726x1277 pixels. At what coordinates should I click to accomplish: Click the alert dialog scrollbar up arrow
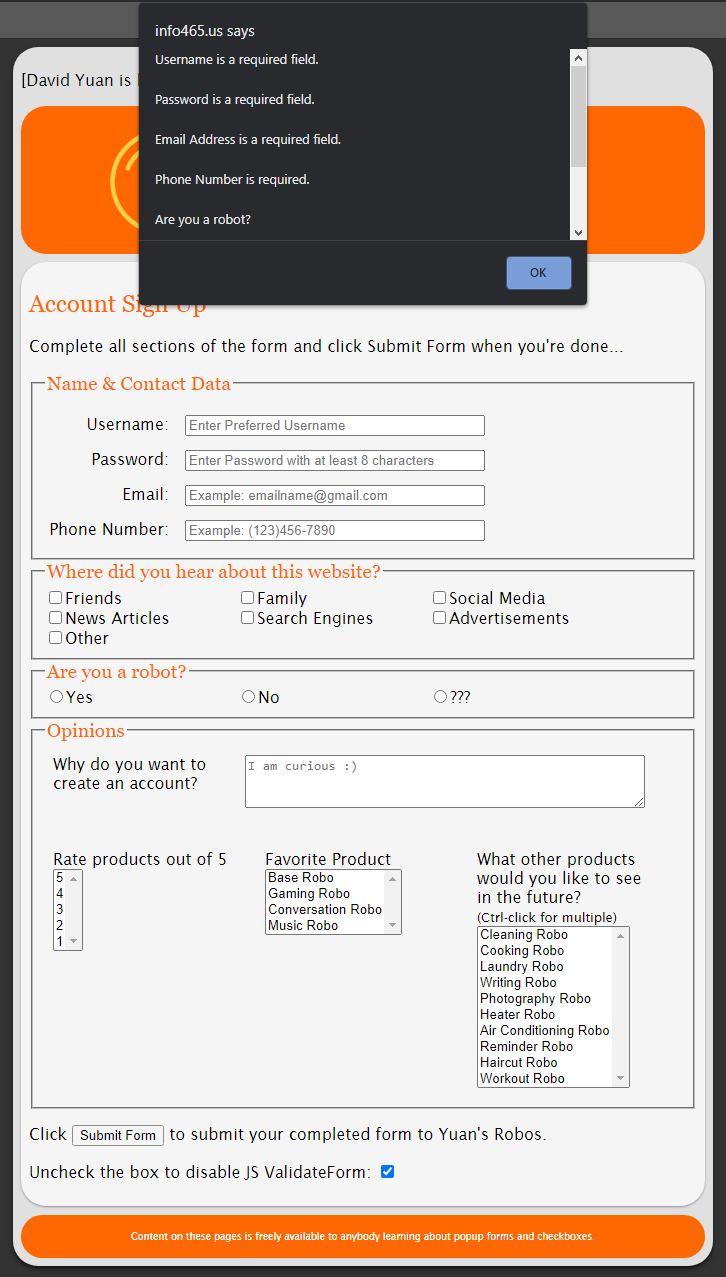(578, 58)
